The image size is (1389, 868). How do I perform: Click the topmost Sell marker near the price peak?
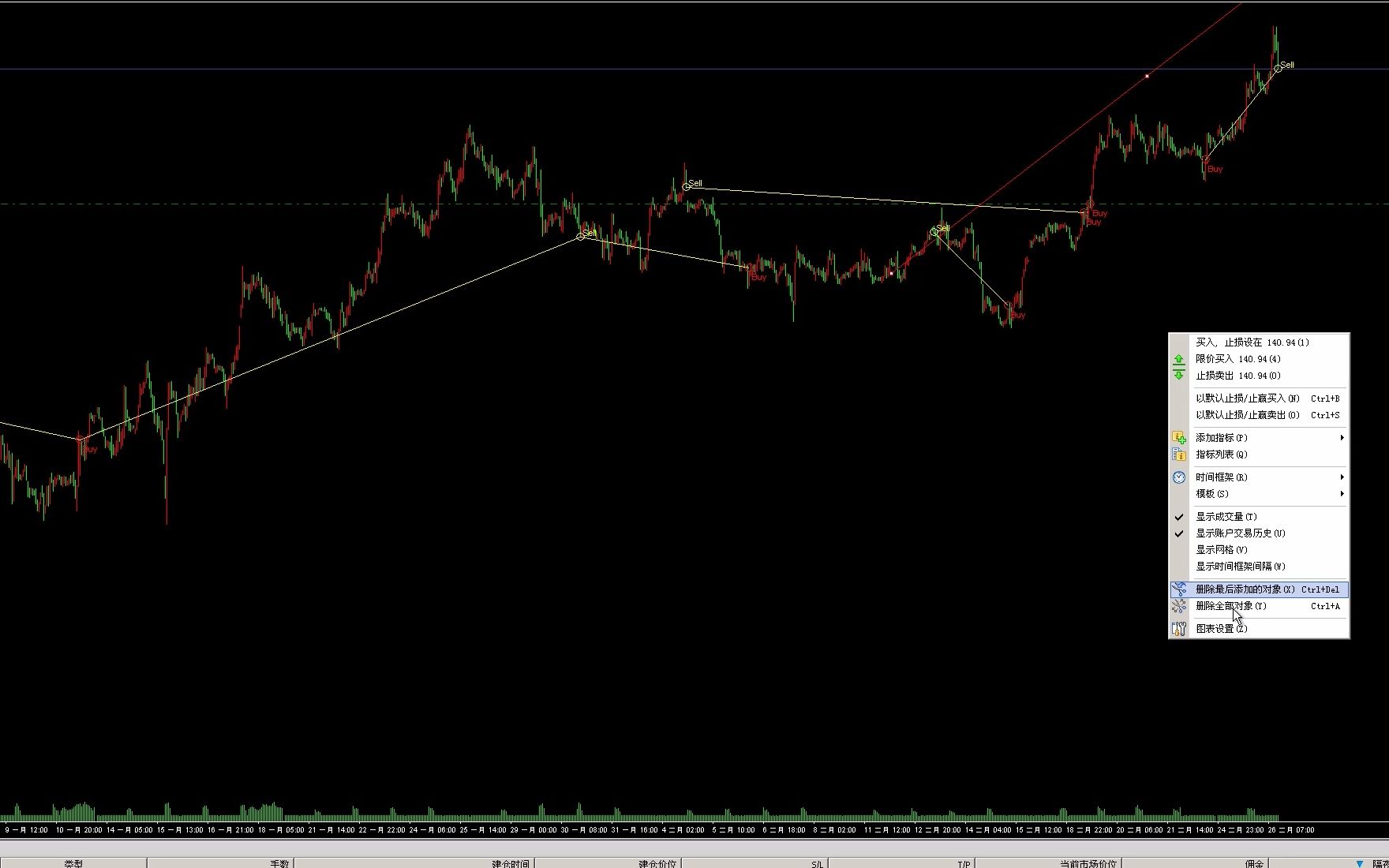point(1278,69)
